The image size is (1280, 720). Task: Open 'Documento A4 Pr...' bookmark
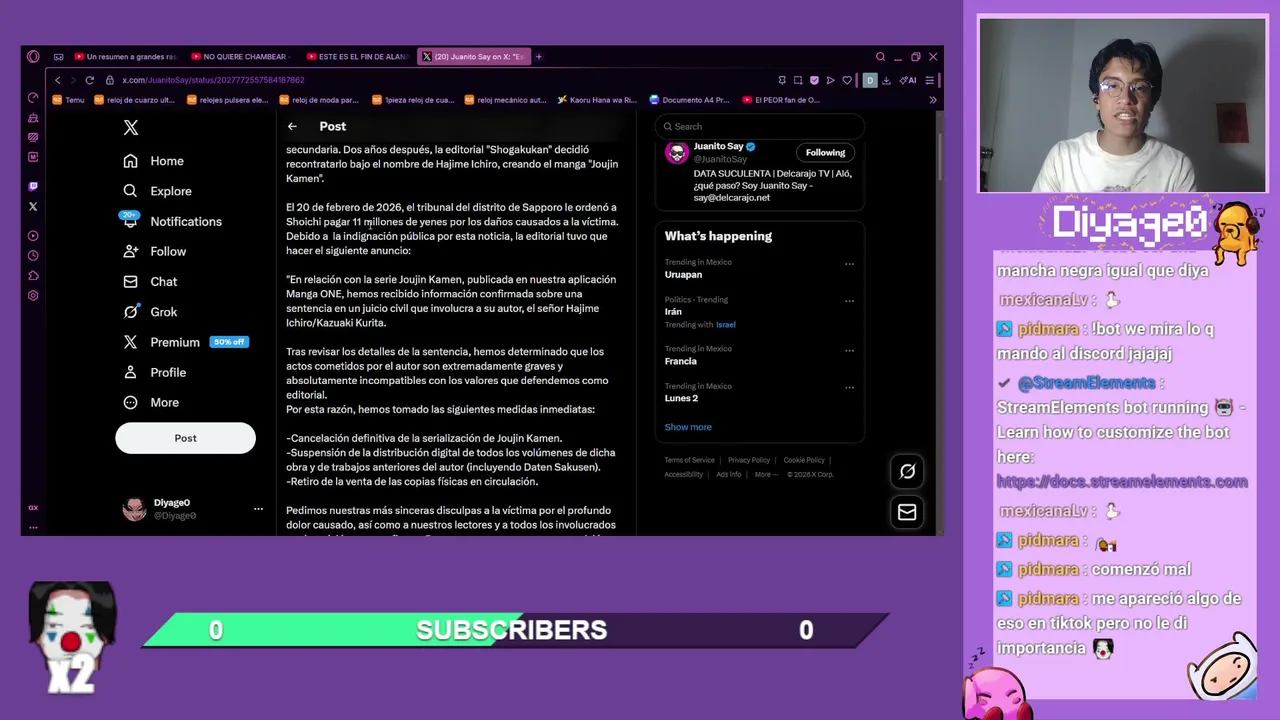click(690, 100)
